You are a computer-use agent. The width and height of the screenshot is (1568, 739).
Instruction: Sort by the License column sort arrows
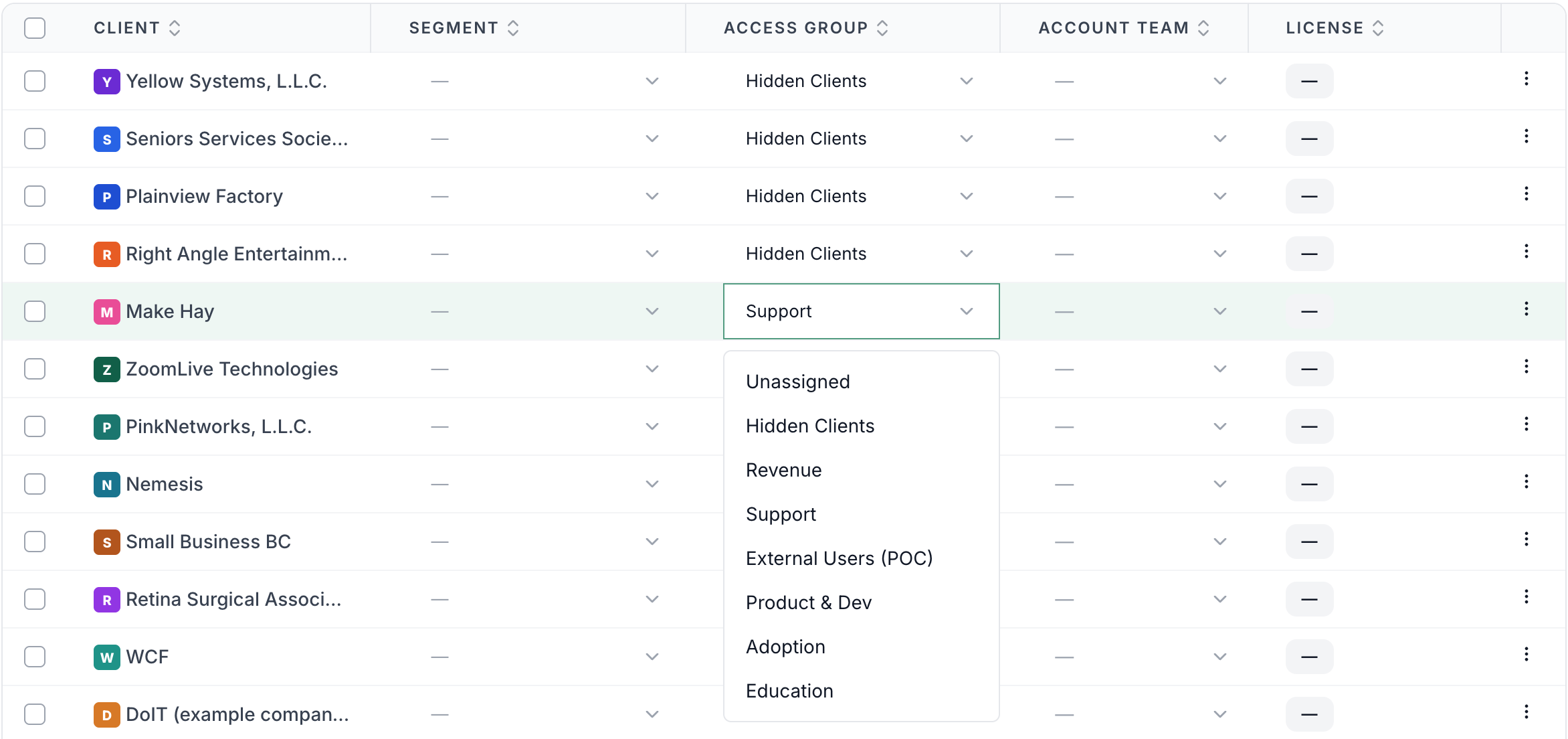pyautogui.click(x=1378, y=28)
